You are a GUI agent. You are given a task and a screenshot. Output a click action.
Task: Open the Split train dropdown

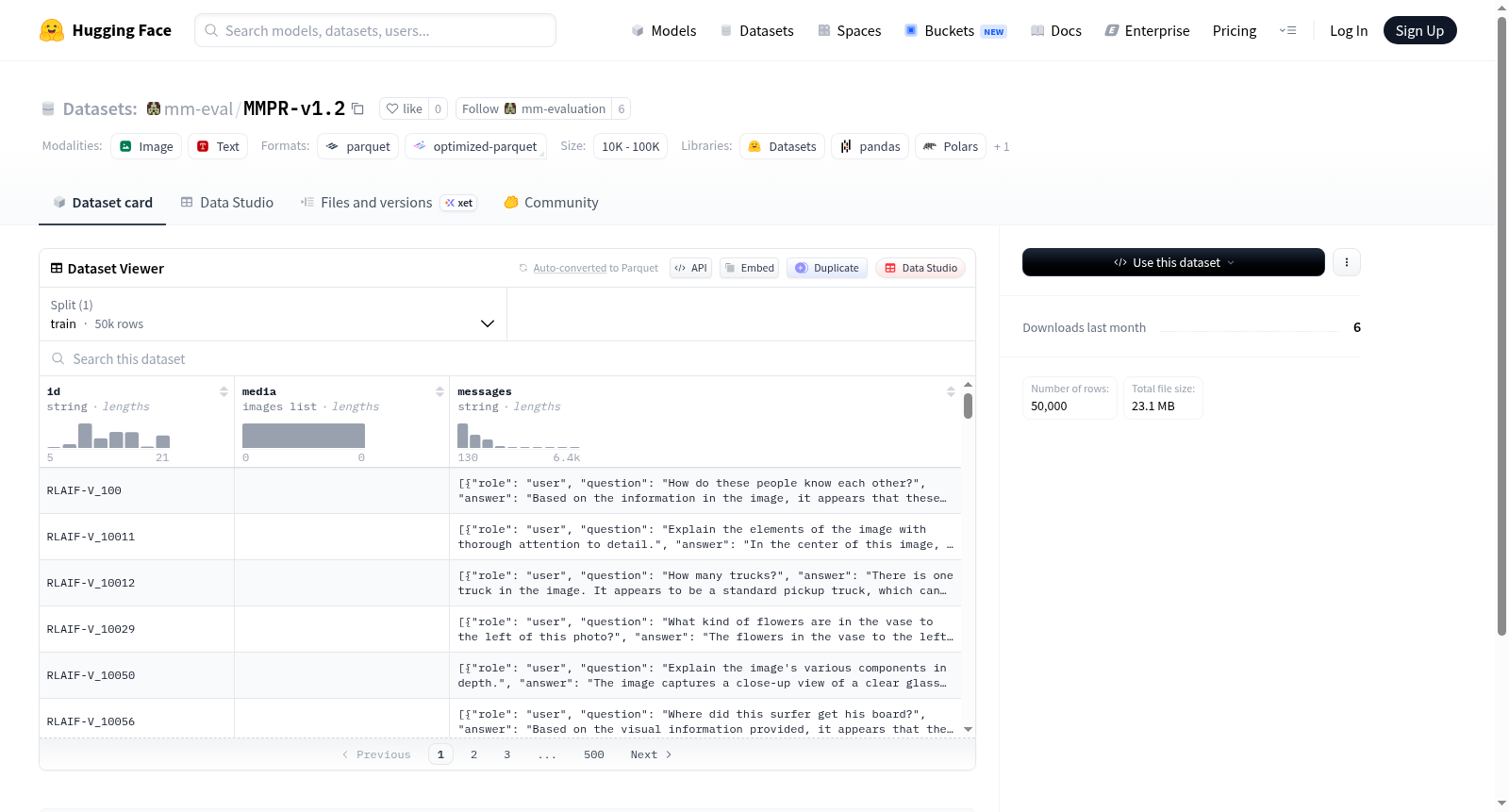[273, 314]
